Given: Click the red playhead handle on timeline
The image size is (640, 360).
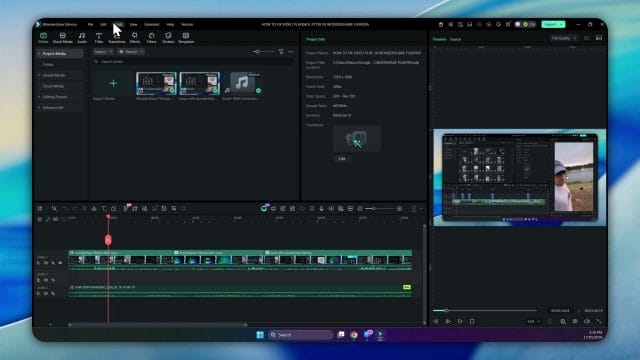Looking at the screenshot, I should pos(108,240).
